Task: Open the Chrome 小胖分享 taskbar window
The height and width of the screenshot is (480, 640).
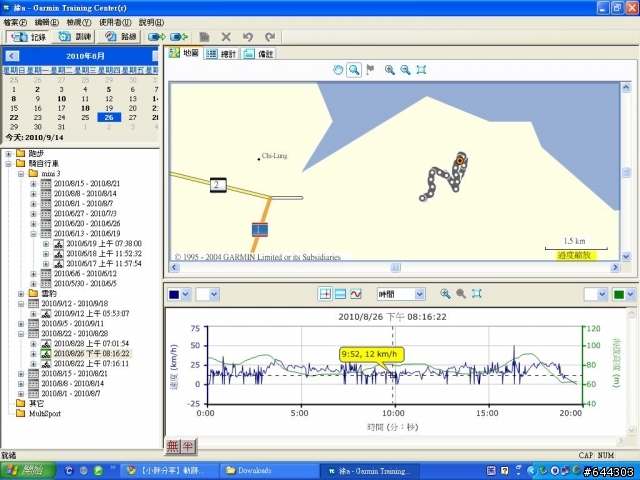Action: point(171,471)
